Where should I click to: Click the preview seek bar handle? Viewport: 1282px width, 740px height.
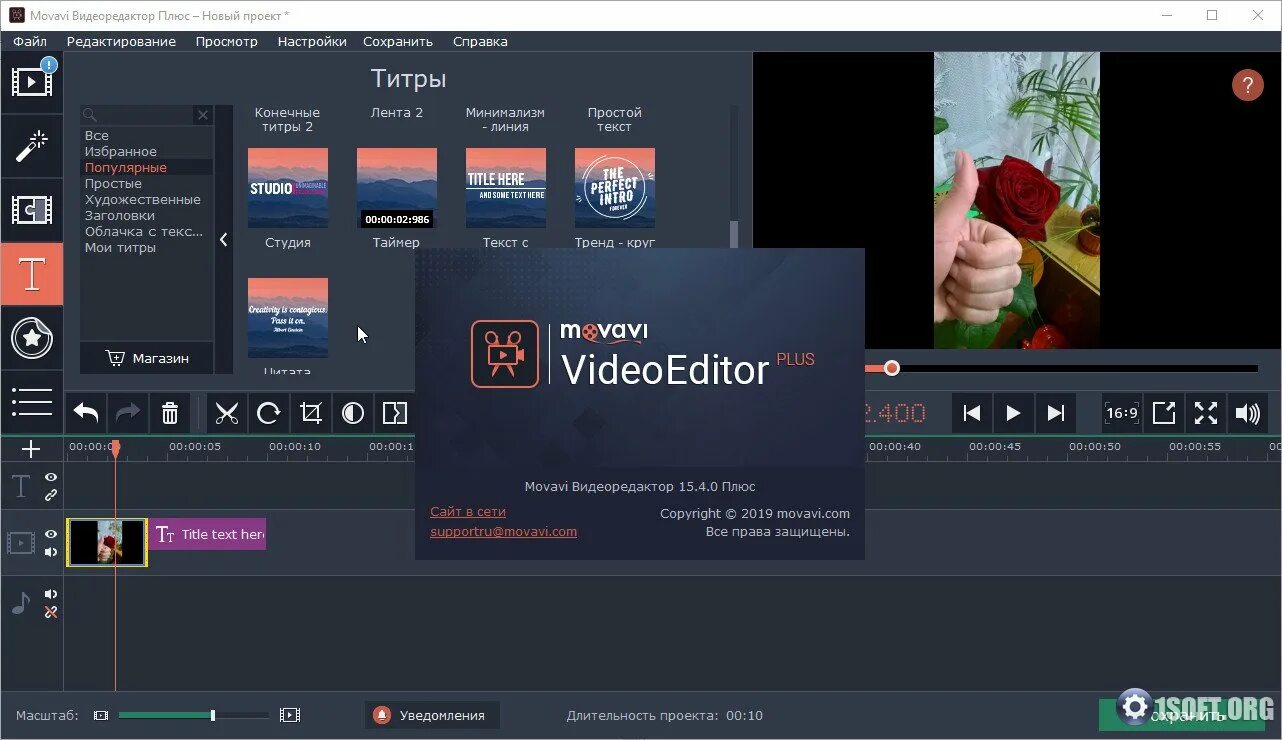tap(892, 368)
